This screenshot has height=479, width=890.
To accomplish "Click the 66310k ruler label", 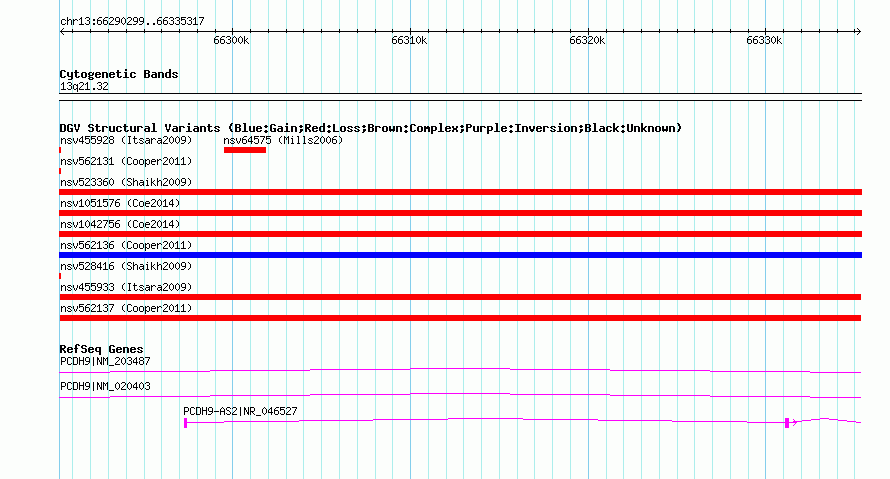I will click(x=409, y=40).
